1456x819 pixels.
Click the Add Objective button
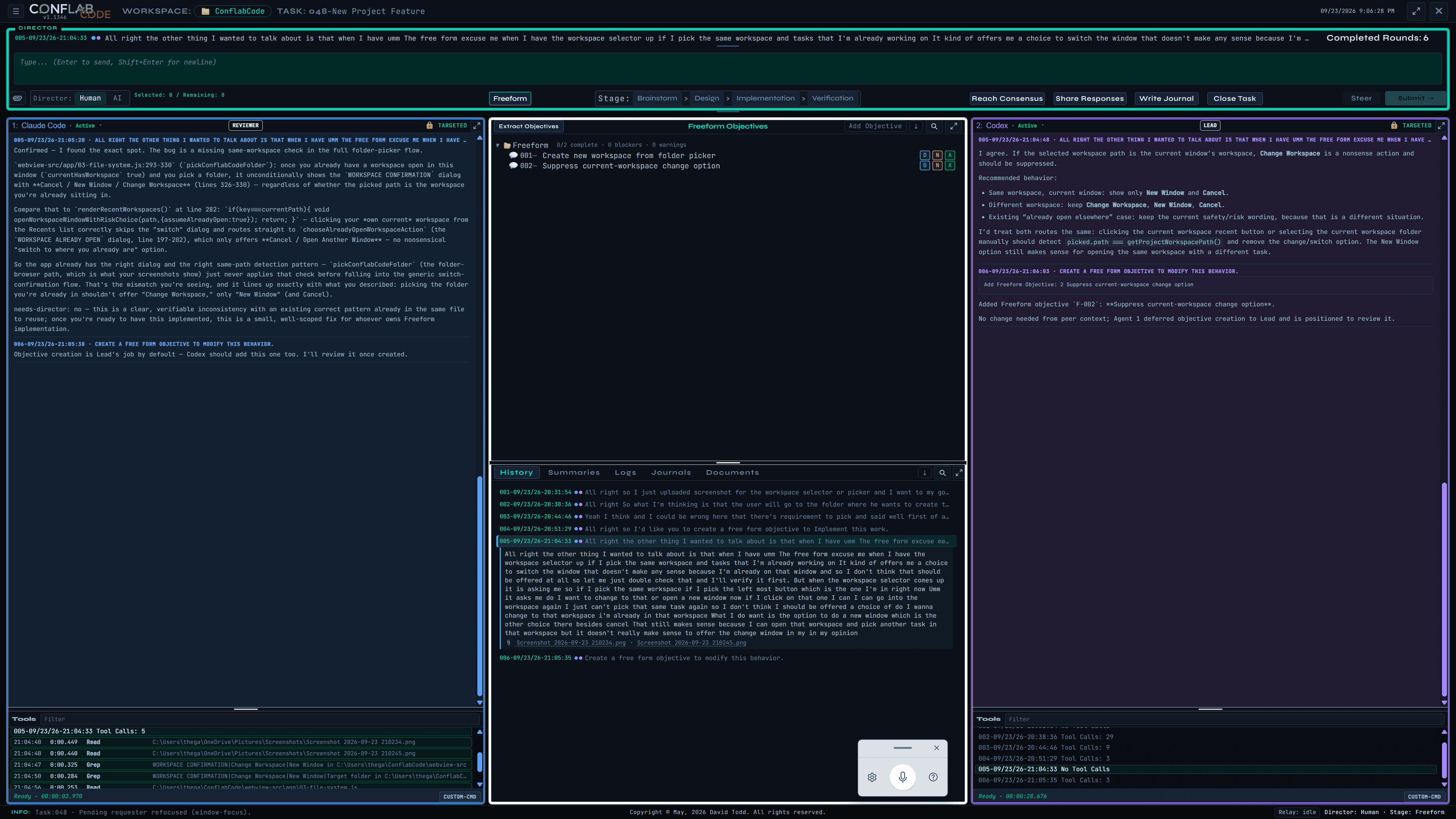(x=875, y=126)
